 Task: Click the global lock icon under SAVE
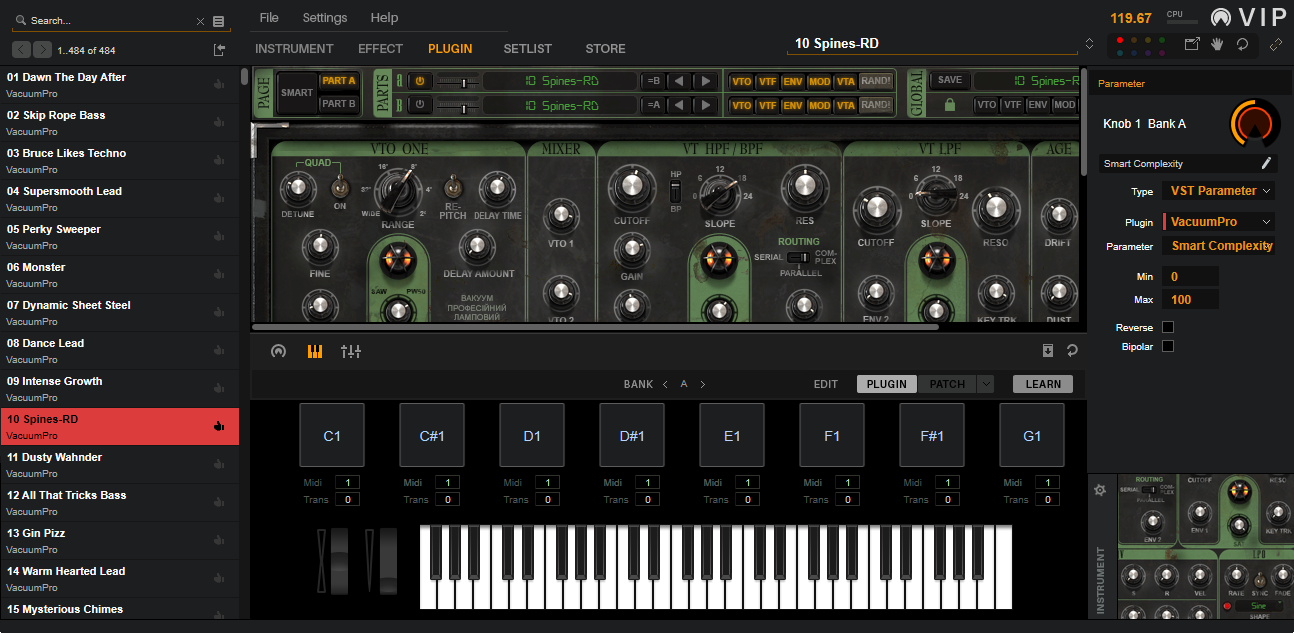[949, 105]
